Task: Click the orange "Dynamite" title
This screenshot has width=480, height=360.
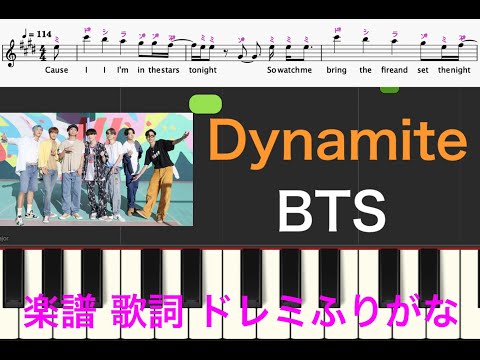Action: [x=338, y=143]
